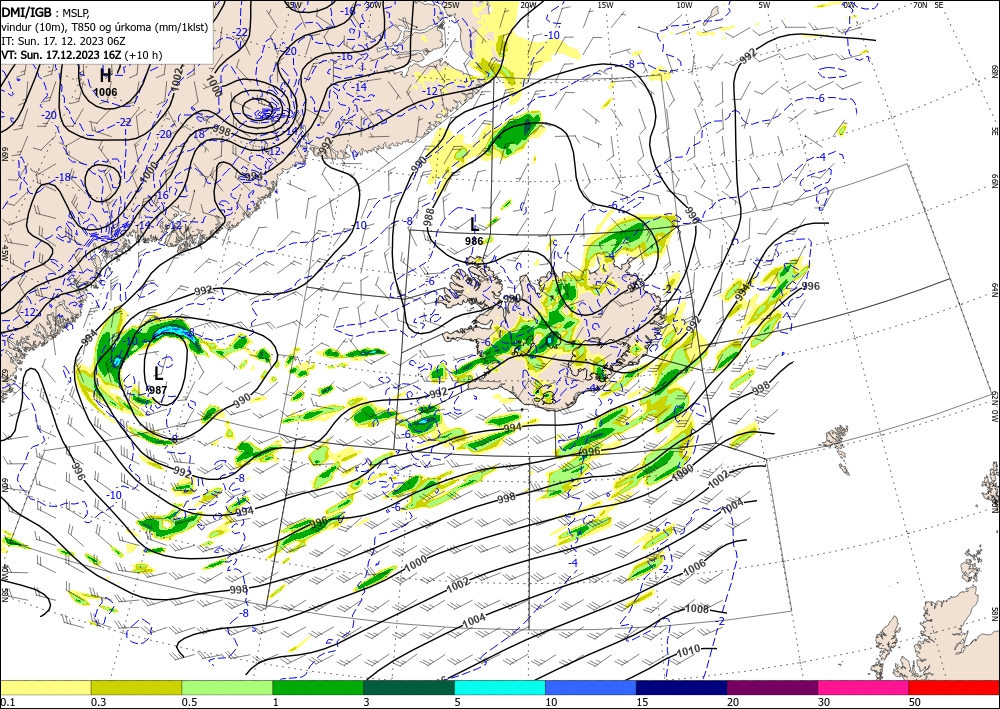The height and width of the screenshot is (709, 1000).
Task: Select the green 1–3 mm legend band
Action: pos(318,687)
